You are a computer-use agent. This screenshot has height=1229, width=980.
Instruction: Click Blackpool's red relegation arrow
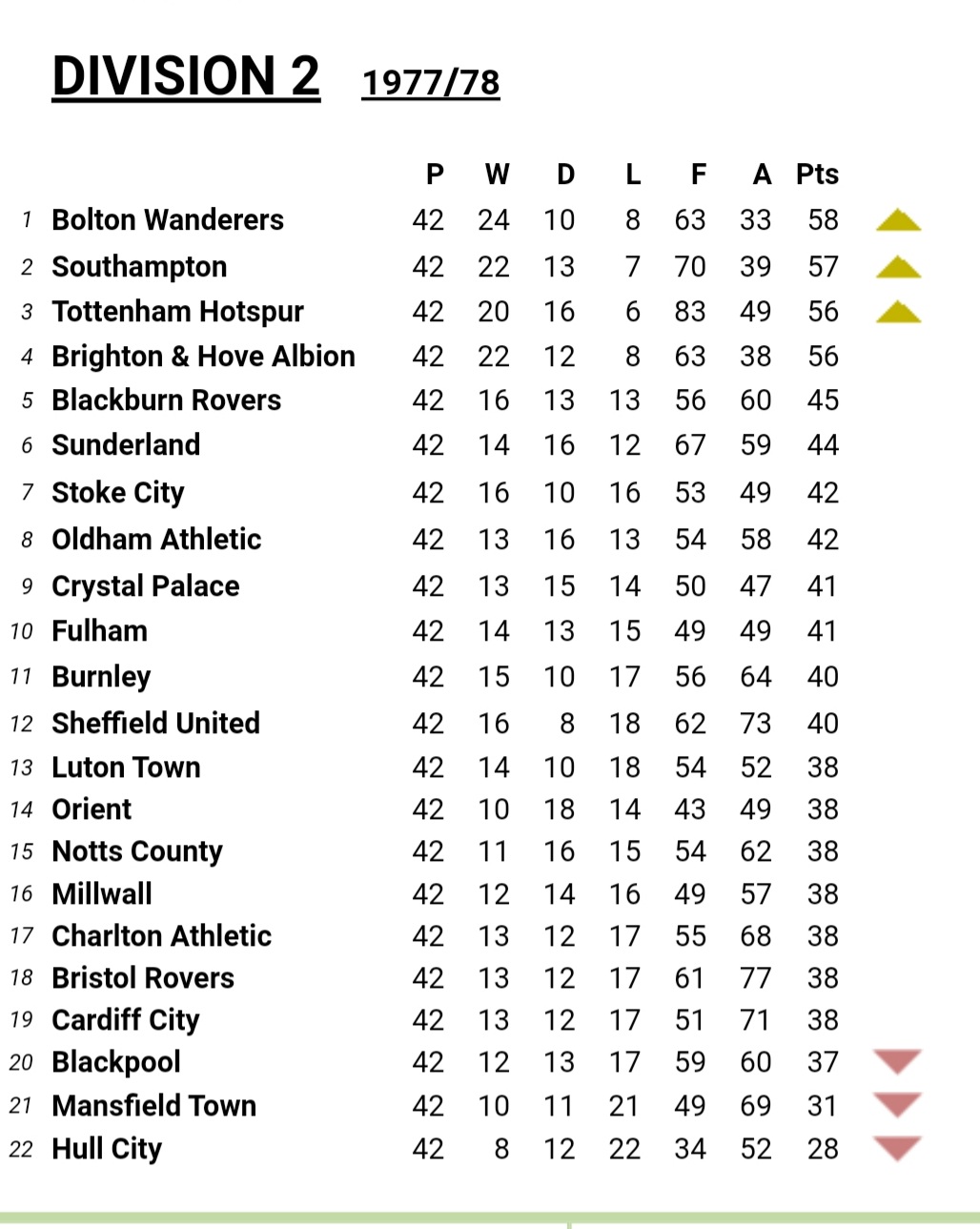[x=897, y=1060]
